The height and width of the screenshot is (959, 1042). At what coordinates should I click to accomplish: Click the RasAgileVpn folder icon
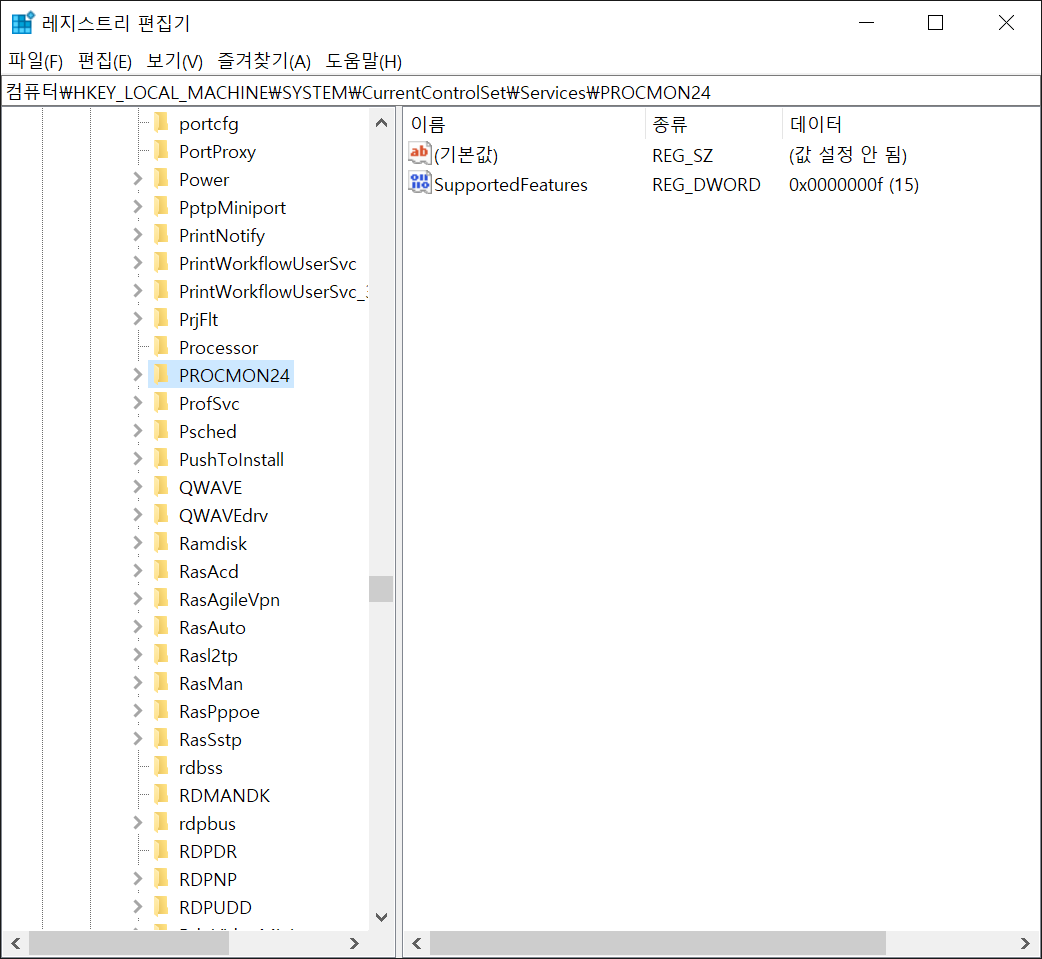click(161, 599)
